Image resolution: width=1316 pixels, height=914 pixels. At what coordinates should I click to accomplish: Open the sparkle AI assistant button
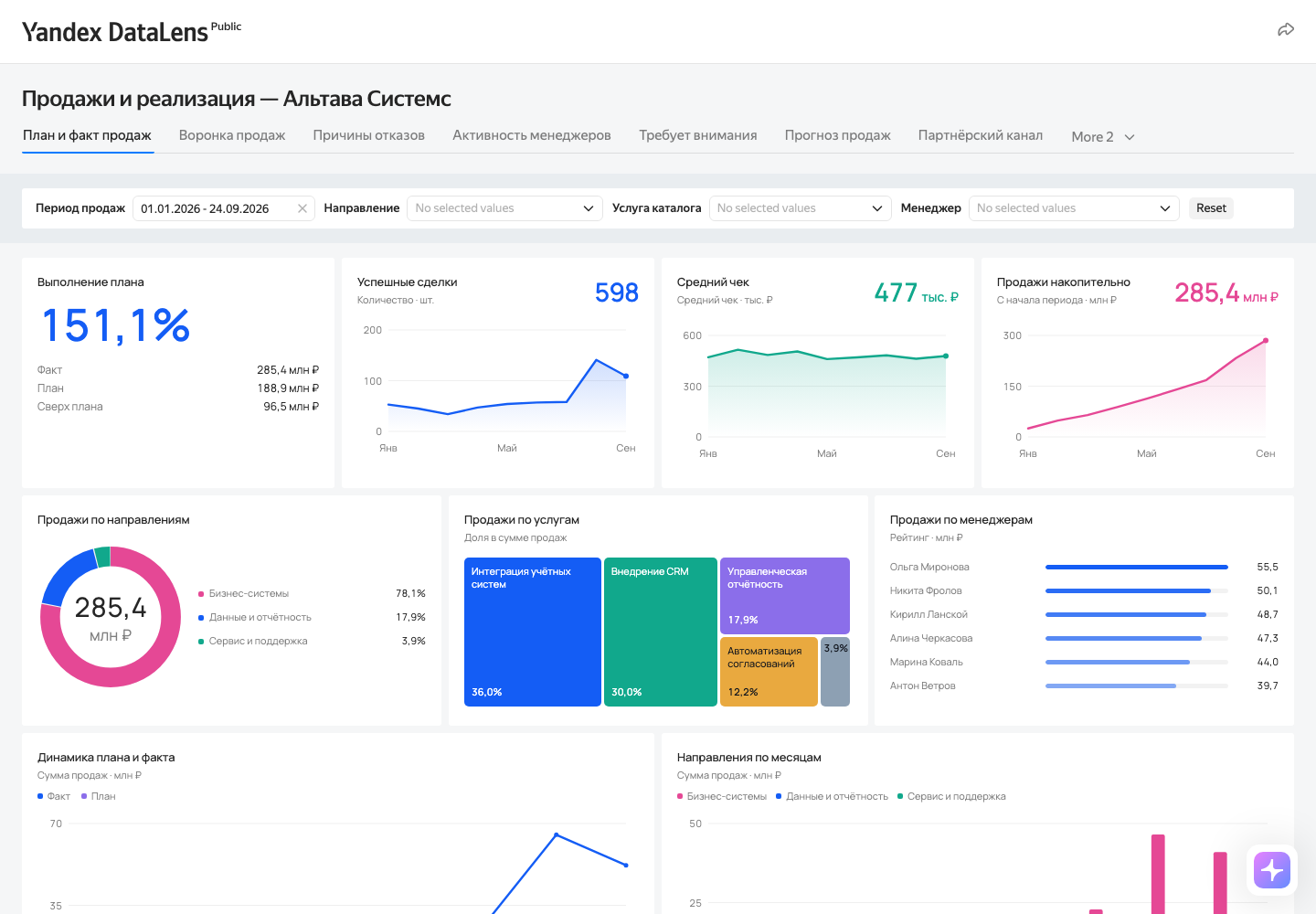[1272, 870]
